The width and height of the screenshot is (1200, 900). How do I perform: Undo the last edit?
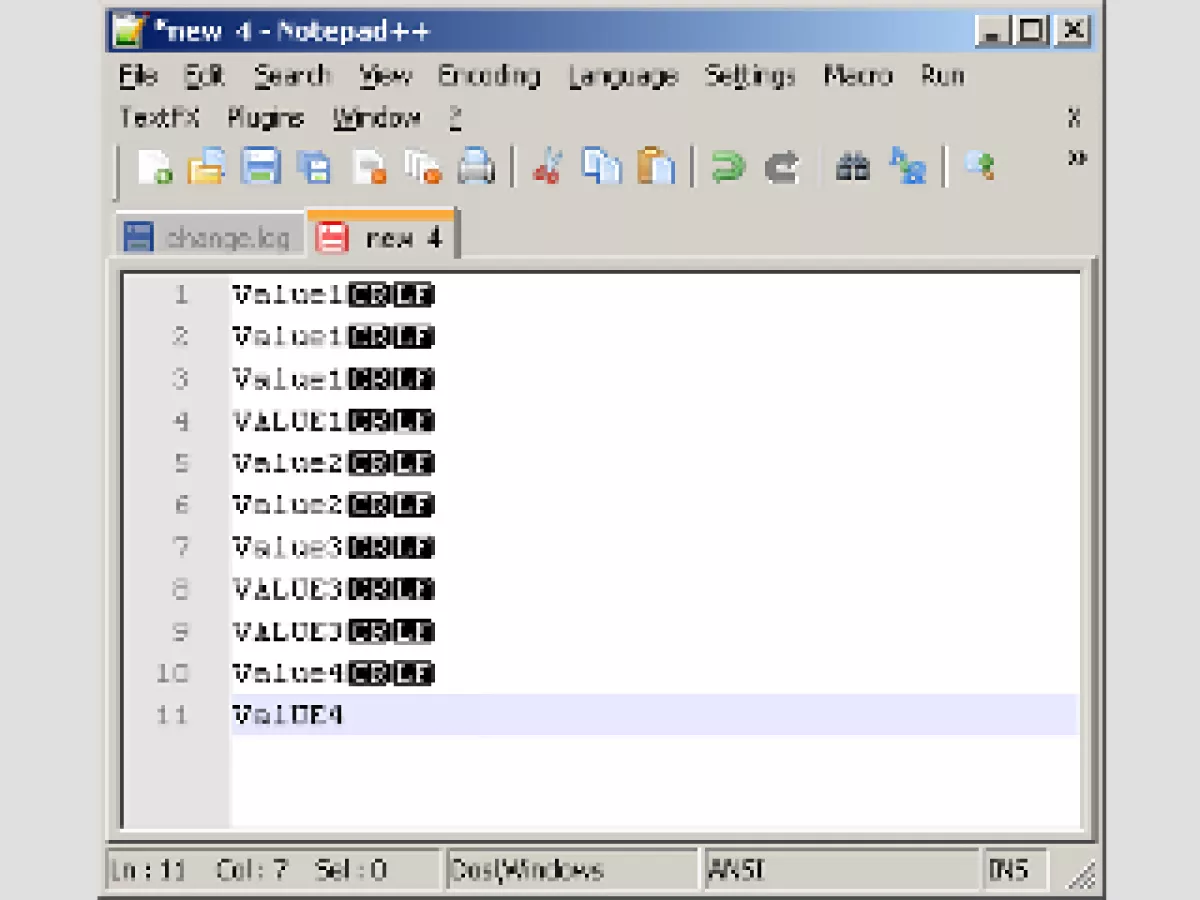coord(728,167)
